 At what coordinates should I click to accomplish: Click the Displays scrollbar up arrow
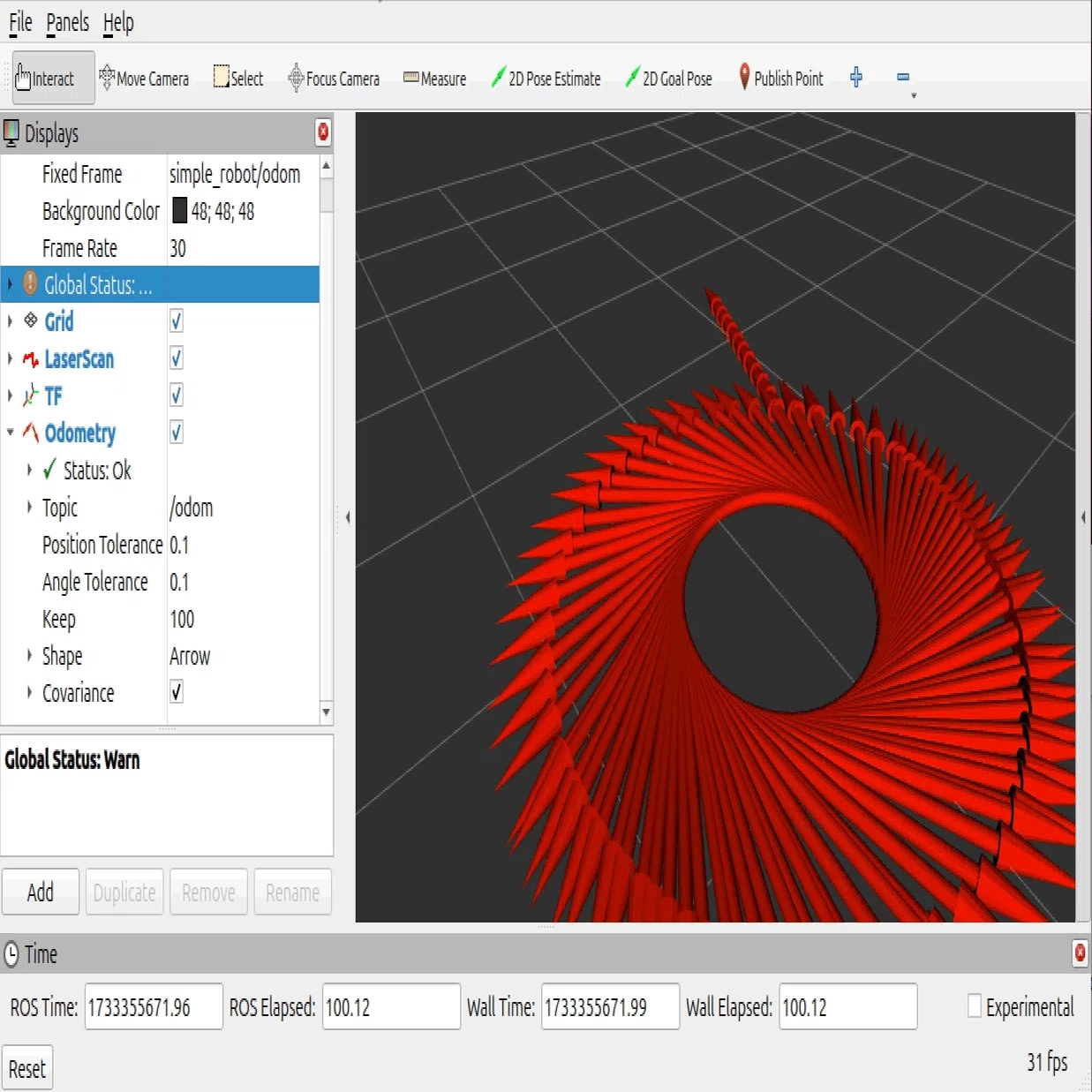tap(327, 165)
